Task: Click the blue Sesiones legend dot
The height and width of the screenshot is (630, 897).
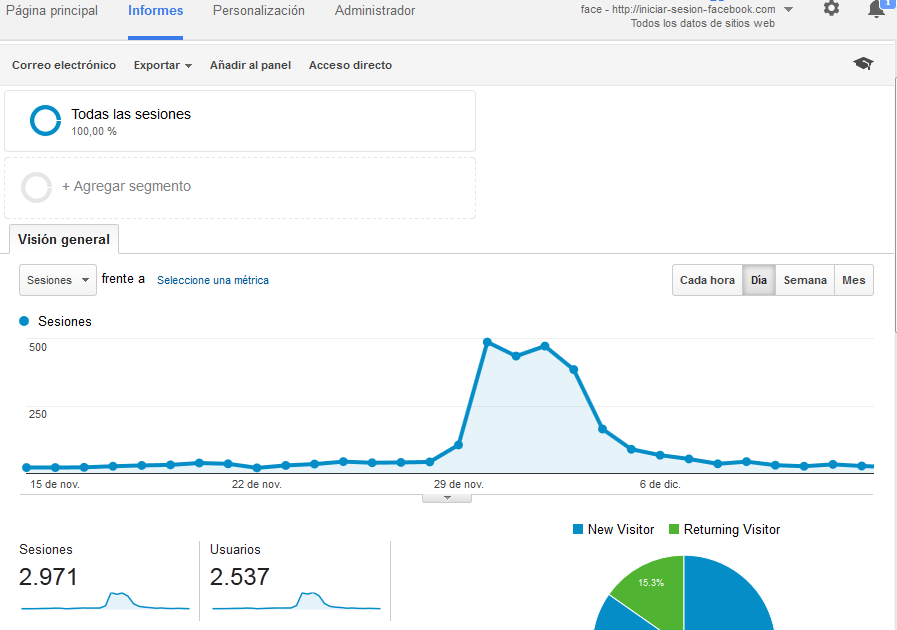Action: coord(24,321)
